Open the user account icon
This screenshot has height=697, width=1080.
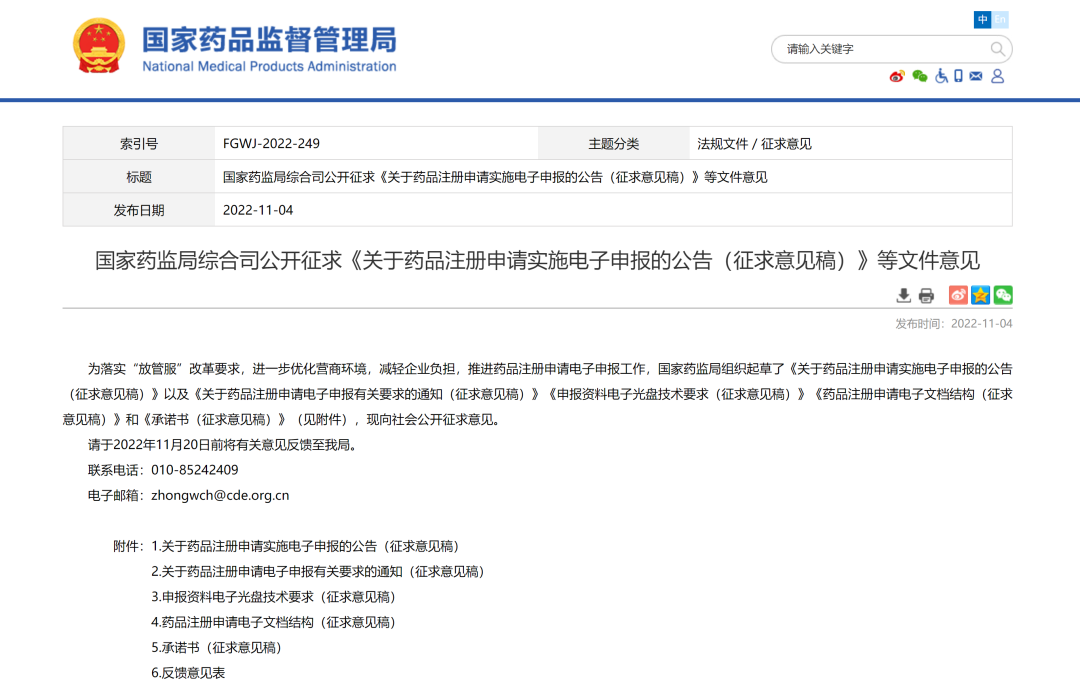(x=997, y=76)
